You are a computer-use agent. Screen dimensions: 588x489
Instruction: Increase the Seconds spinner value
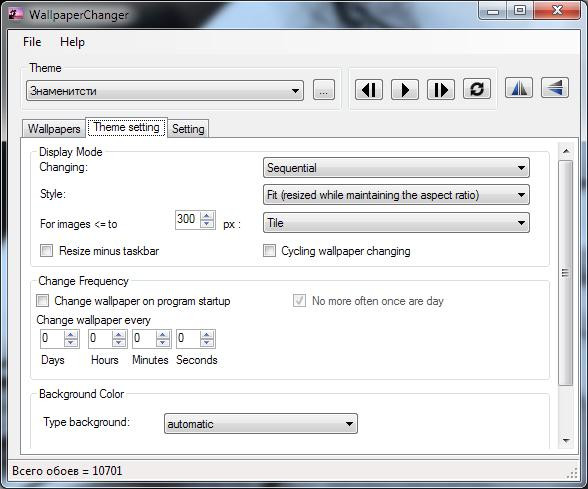click(207, 334)
